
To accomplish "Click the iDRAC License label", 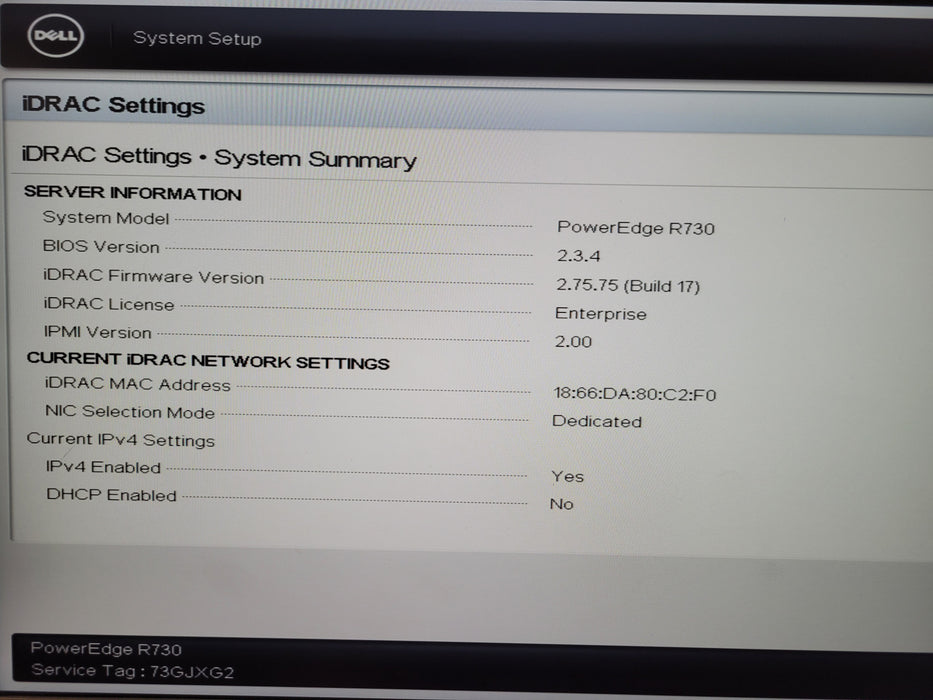I will (109, 304).
